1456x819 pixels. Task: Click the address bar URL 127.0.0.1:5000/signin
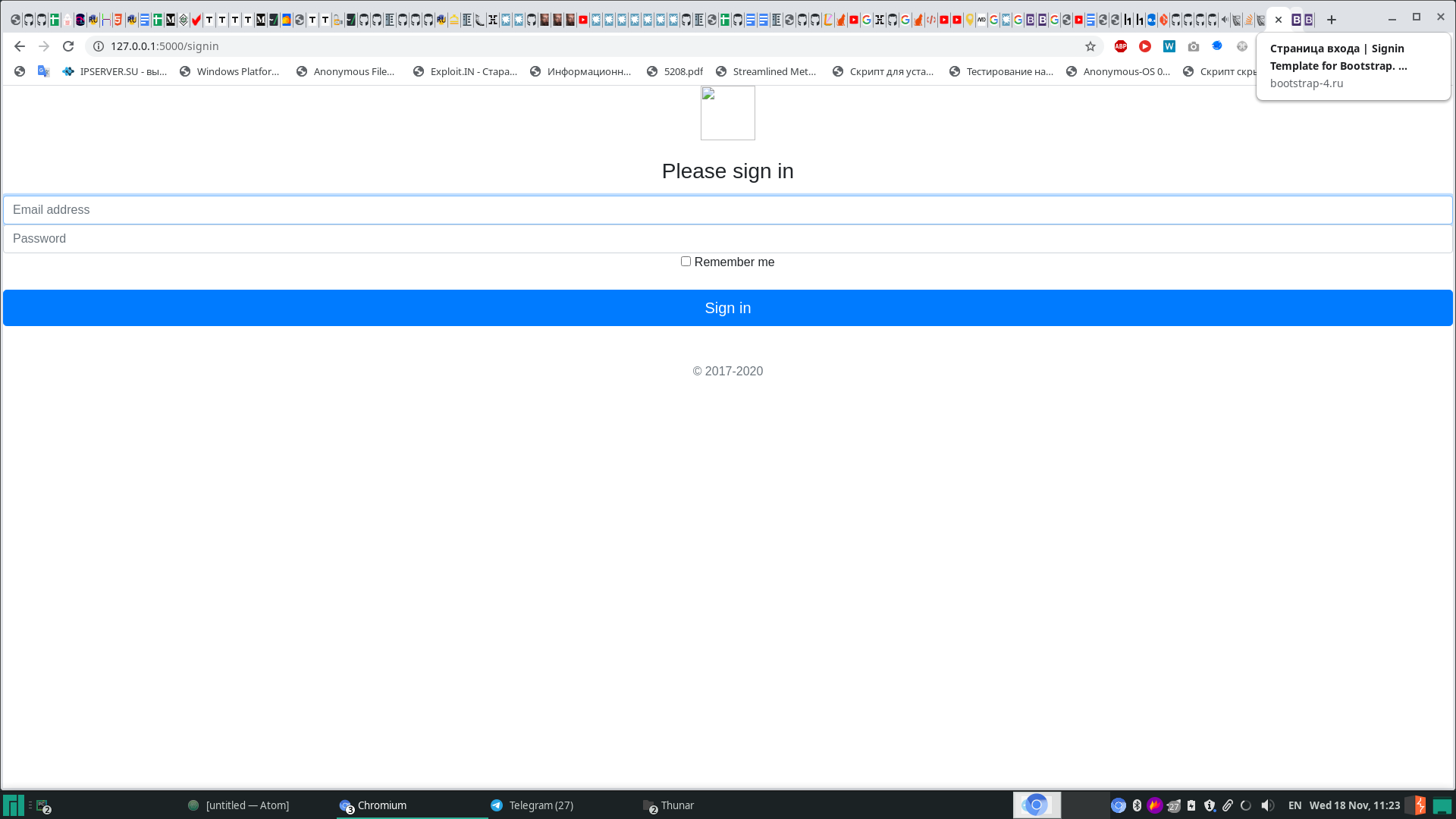coord(165,46)
